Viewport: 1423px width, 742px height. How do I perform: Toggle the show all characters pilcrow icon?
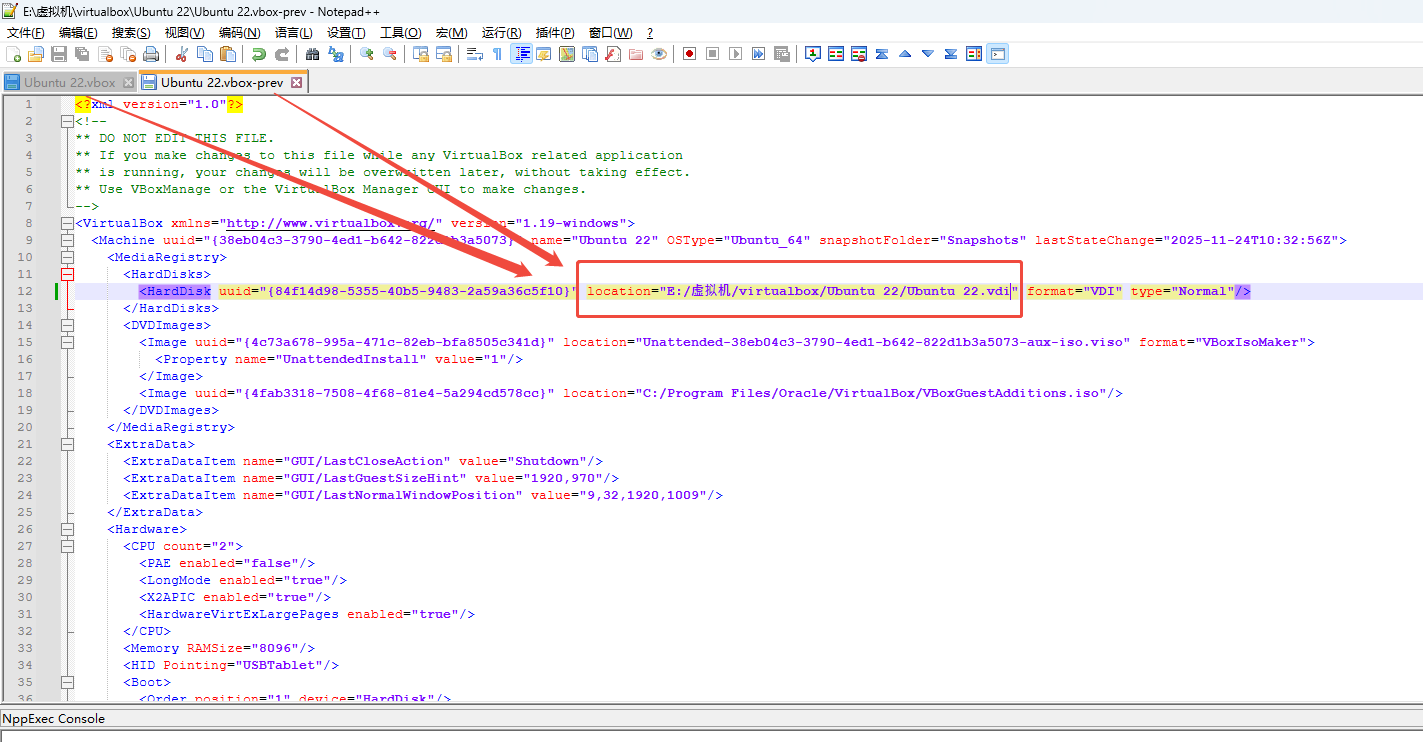(x=497, y=54)
